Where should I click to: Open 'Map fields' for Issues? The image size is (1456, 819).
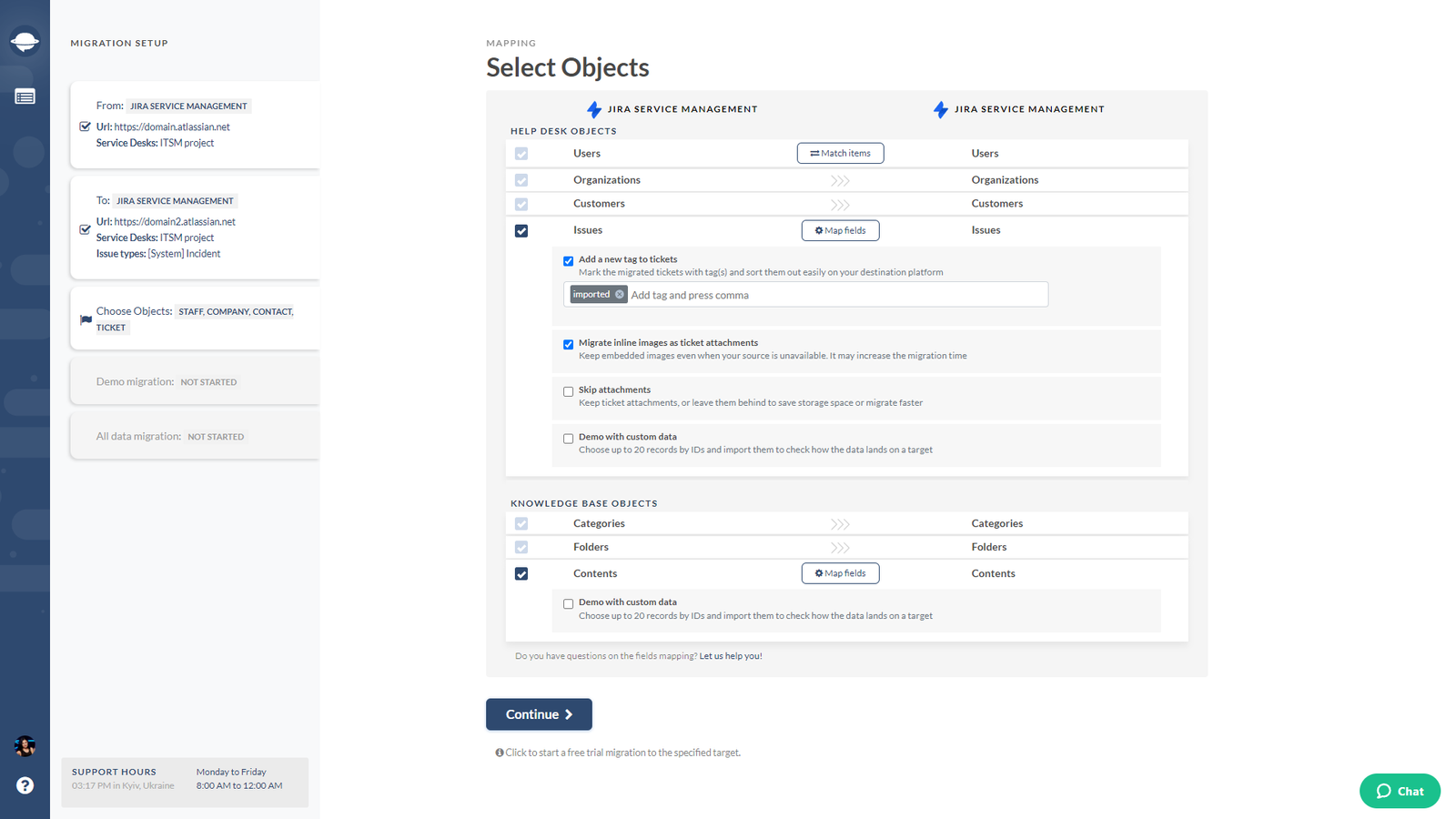[840, 230]
